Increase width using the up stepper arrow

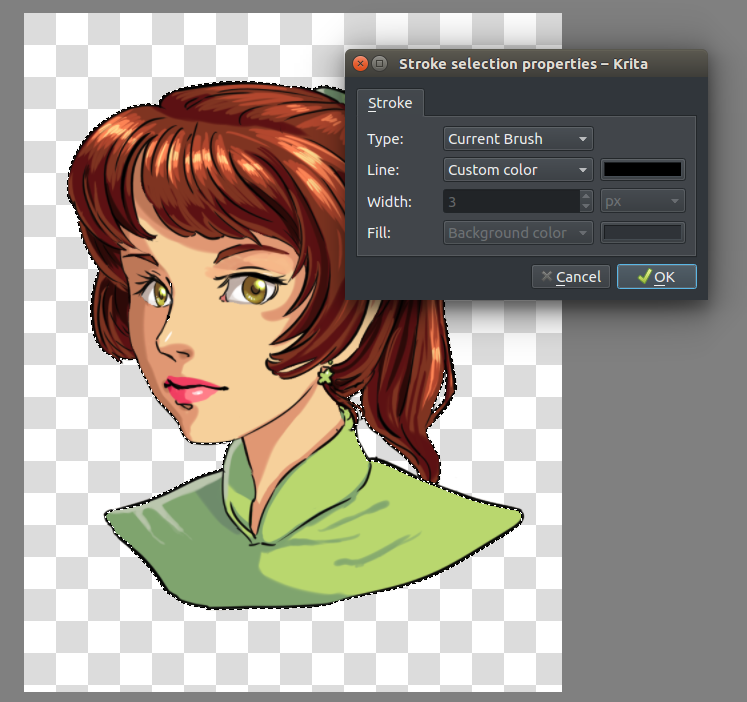click(586, 196)
